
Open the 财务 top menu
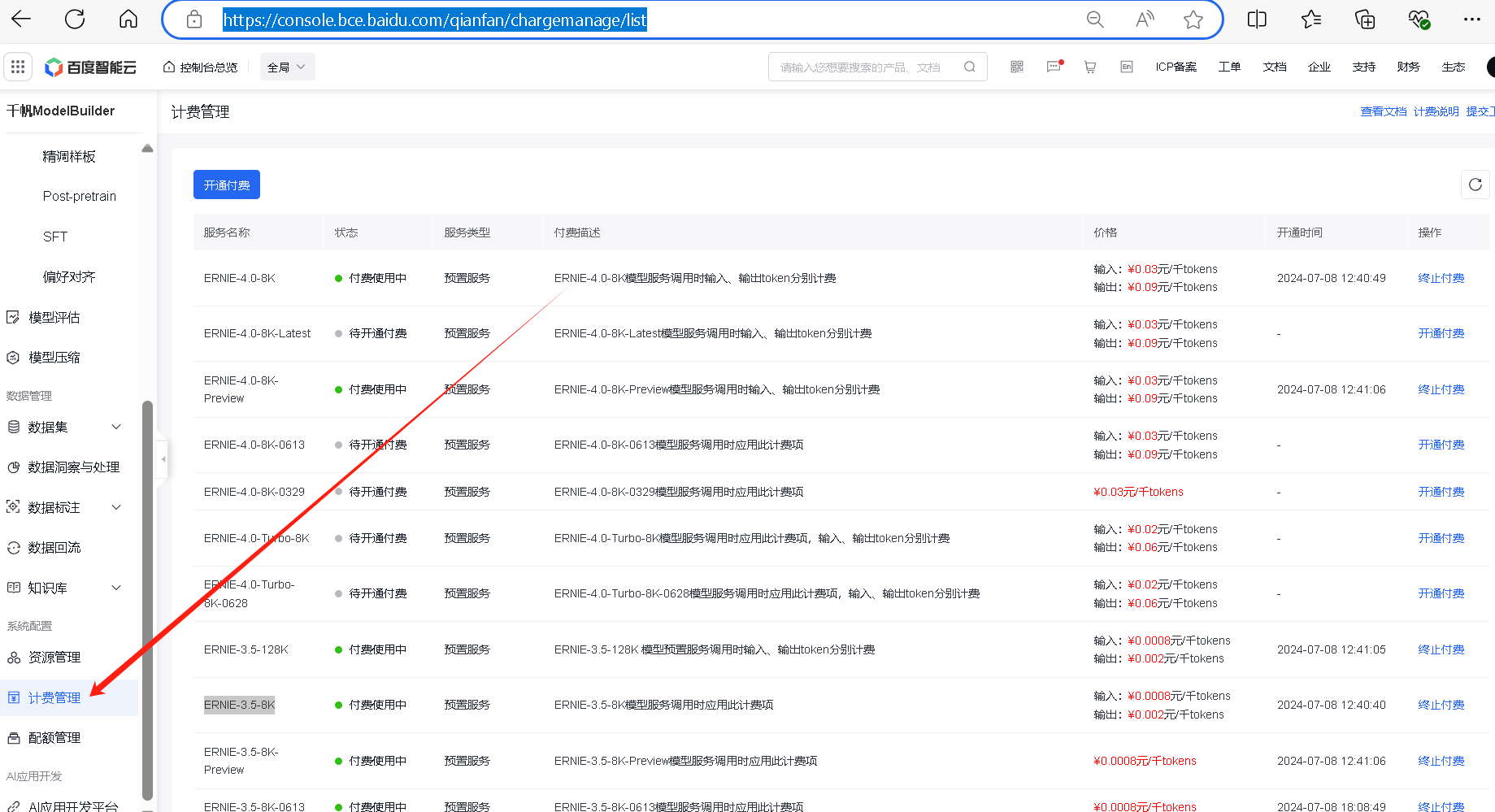tap(1408, 67)
